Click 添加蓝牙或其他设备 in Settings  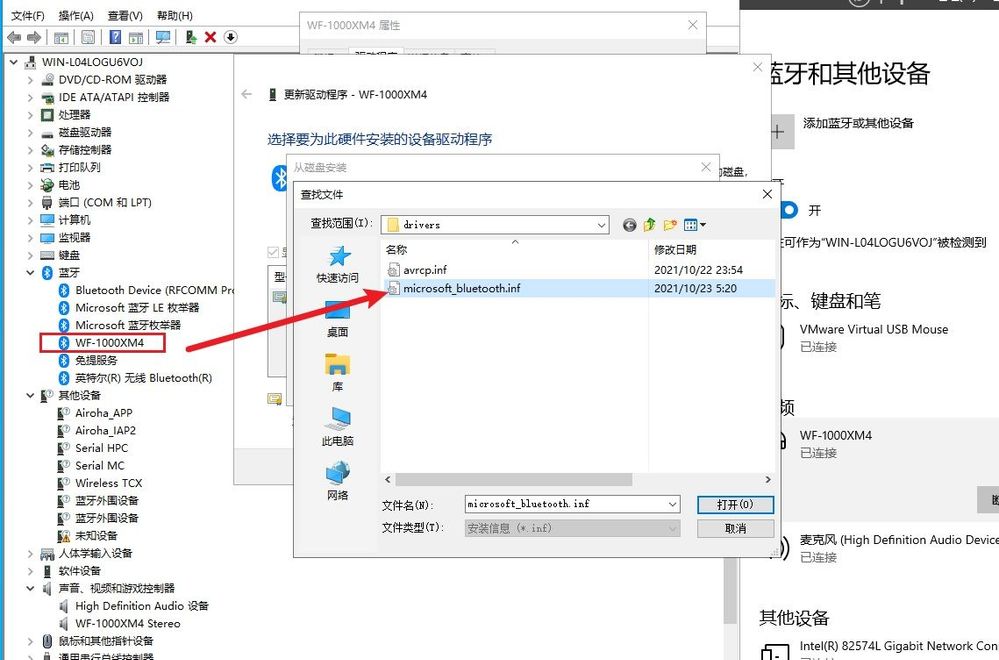click(858, 124)
